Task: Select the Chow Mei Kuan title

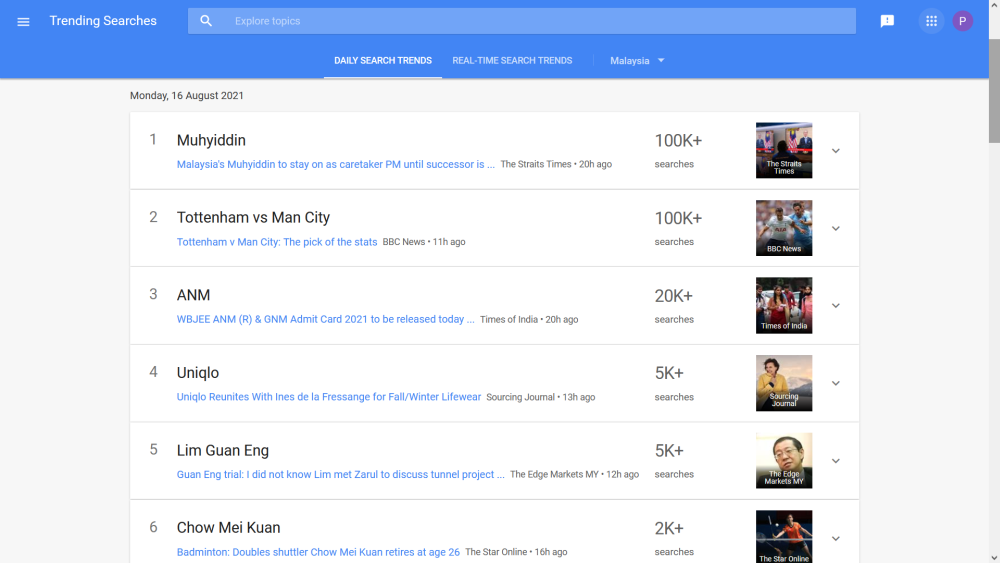Action: click(228, 528)
